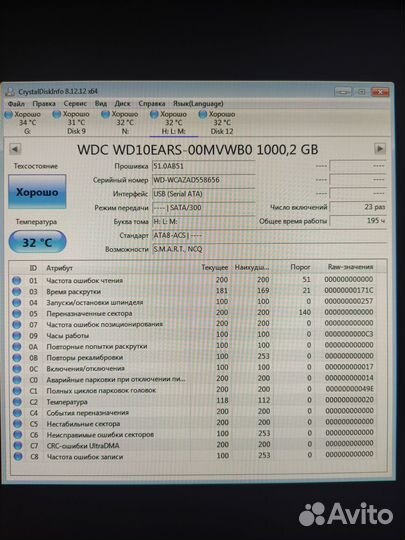Open the Справка menu
Viewport: 405px width, 540px height.
click(152, 103)
